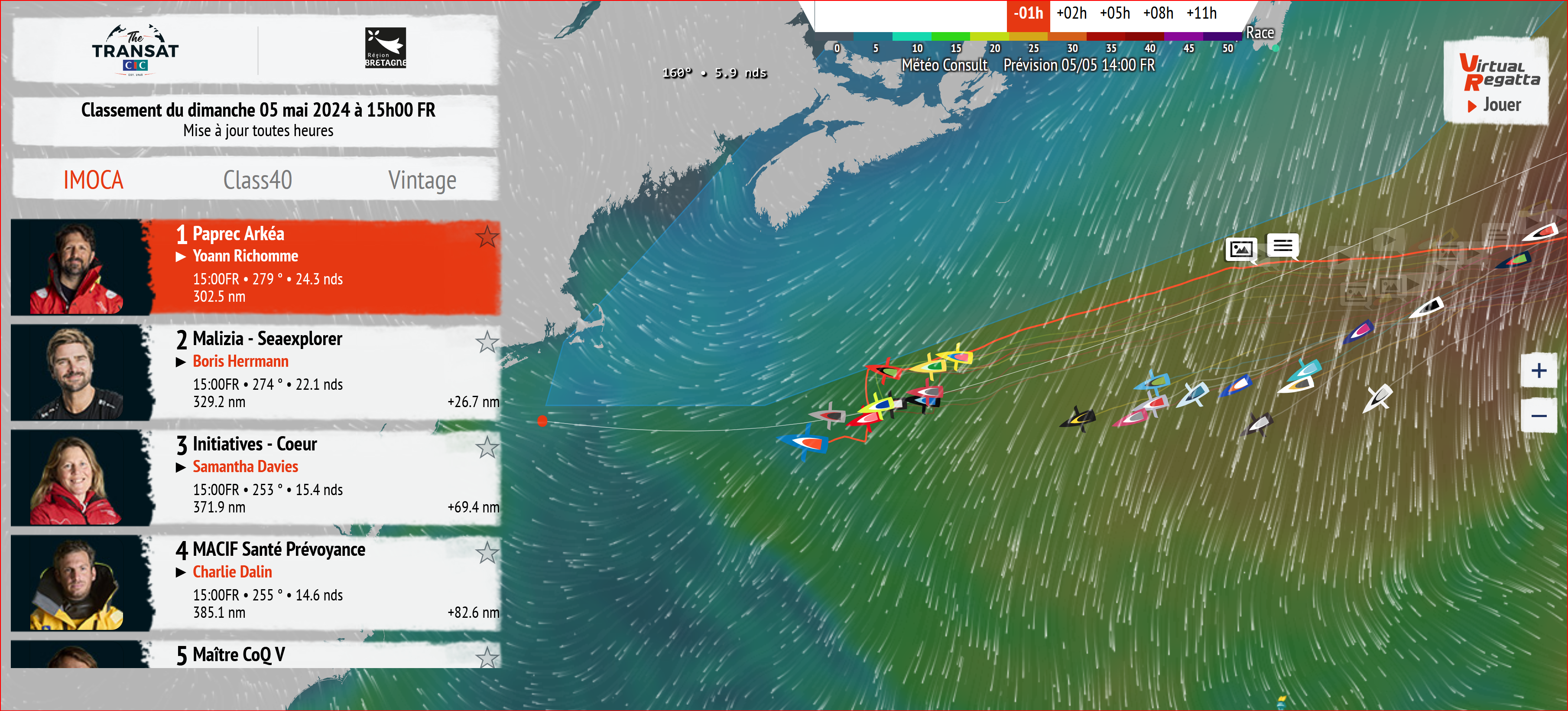Open the Région Bretagne logo link
This screenshot has height=711, width=1568.
pos(385,48)
